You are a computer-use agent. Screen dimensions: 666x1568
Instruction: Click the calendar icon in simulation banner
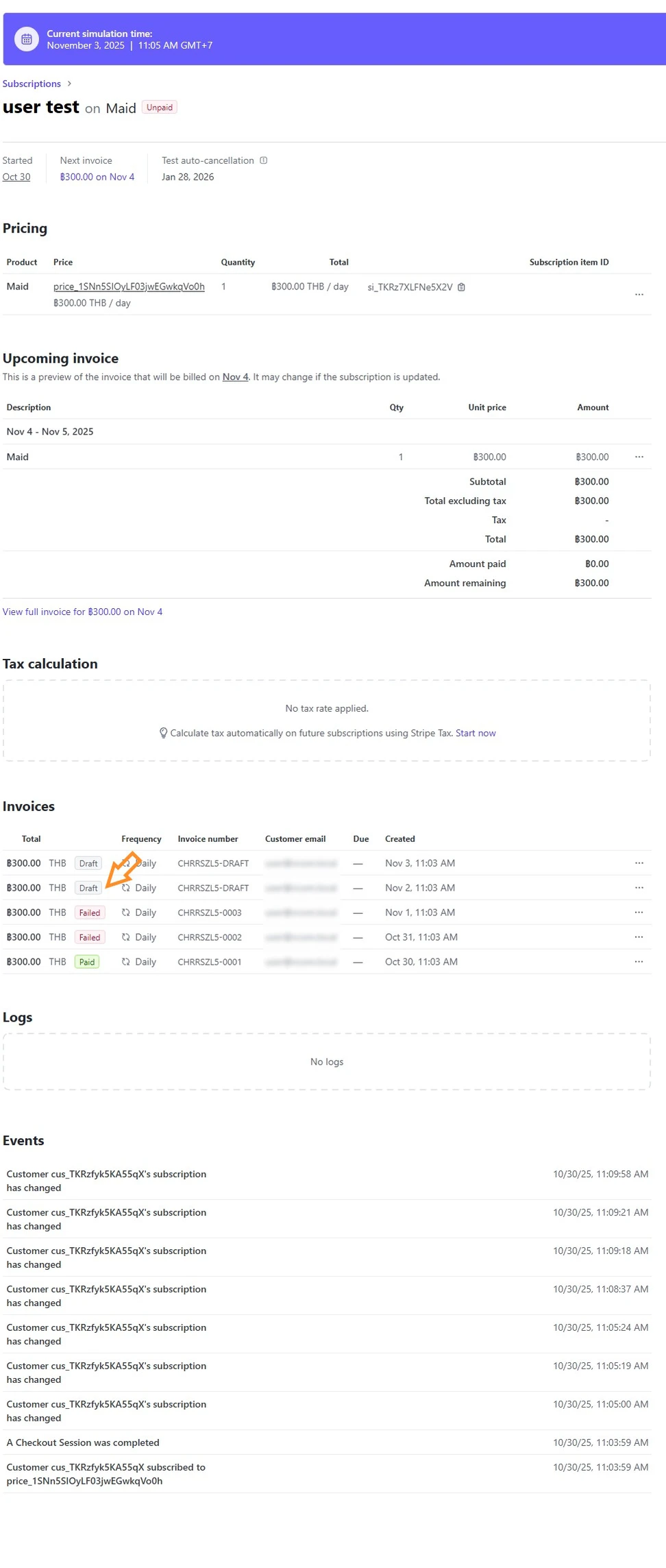27,40
